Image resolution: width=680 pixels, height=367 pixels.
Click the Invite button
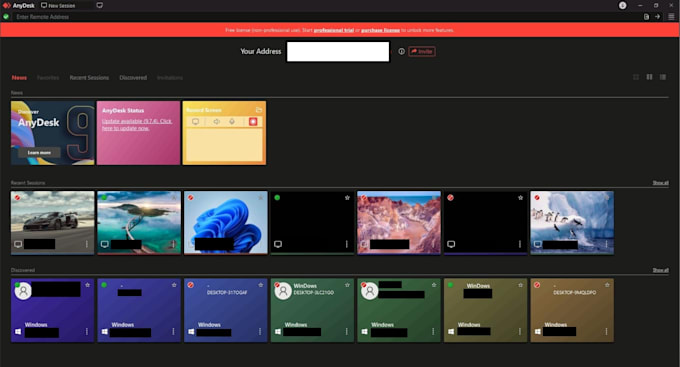422,51
